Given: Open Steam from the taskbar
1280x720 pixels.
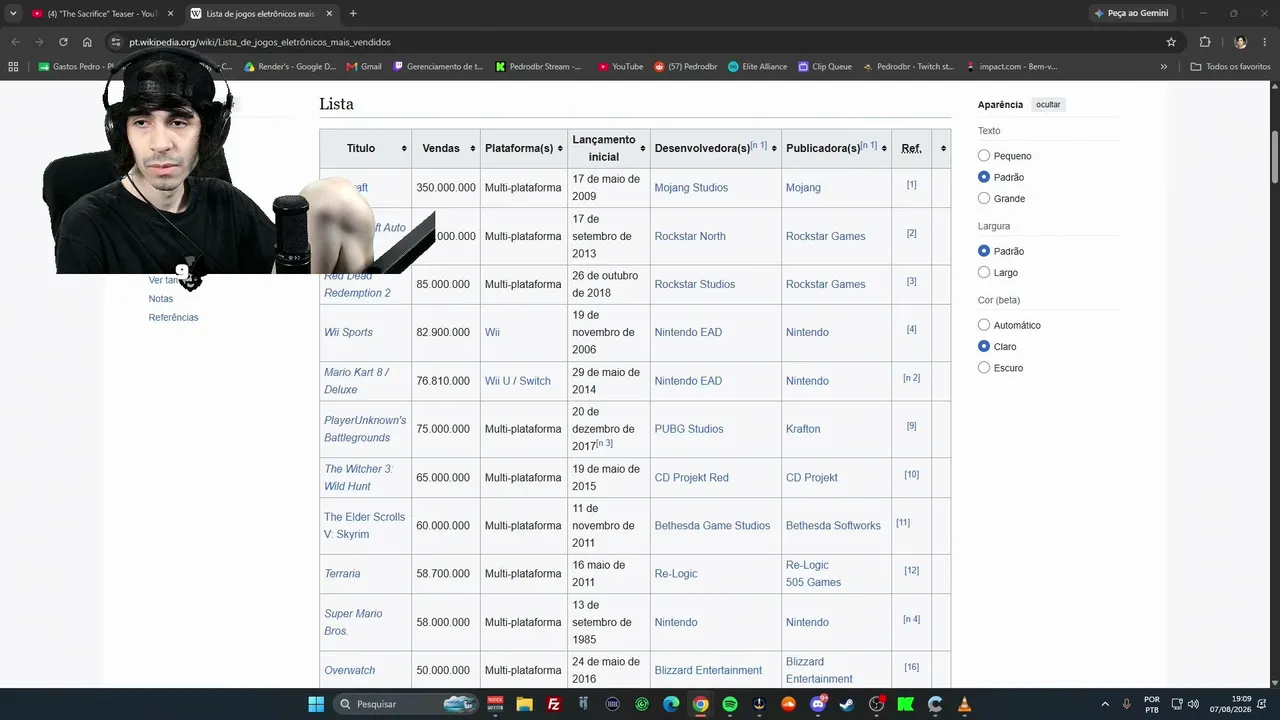Looking at the screenshot, I should [x=847, y=704].
